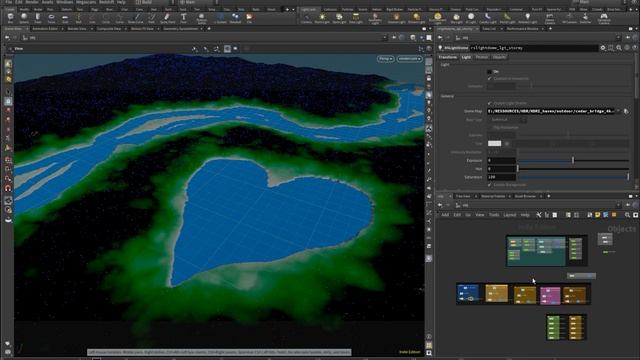Select the Sphere shelf tool

(24, 18)
